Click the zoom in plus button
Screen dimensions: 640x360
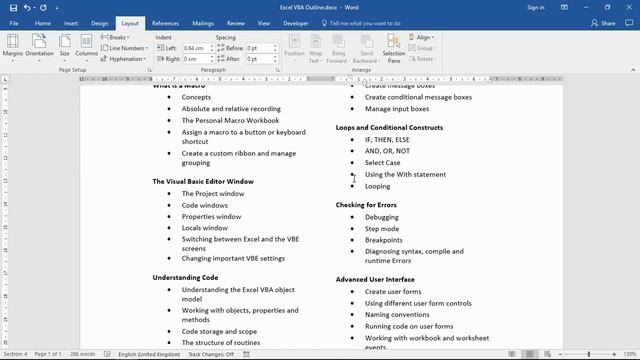click(x=614, y=354)
